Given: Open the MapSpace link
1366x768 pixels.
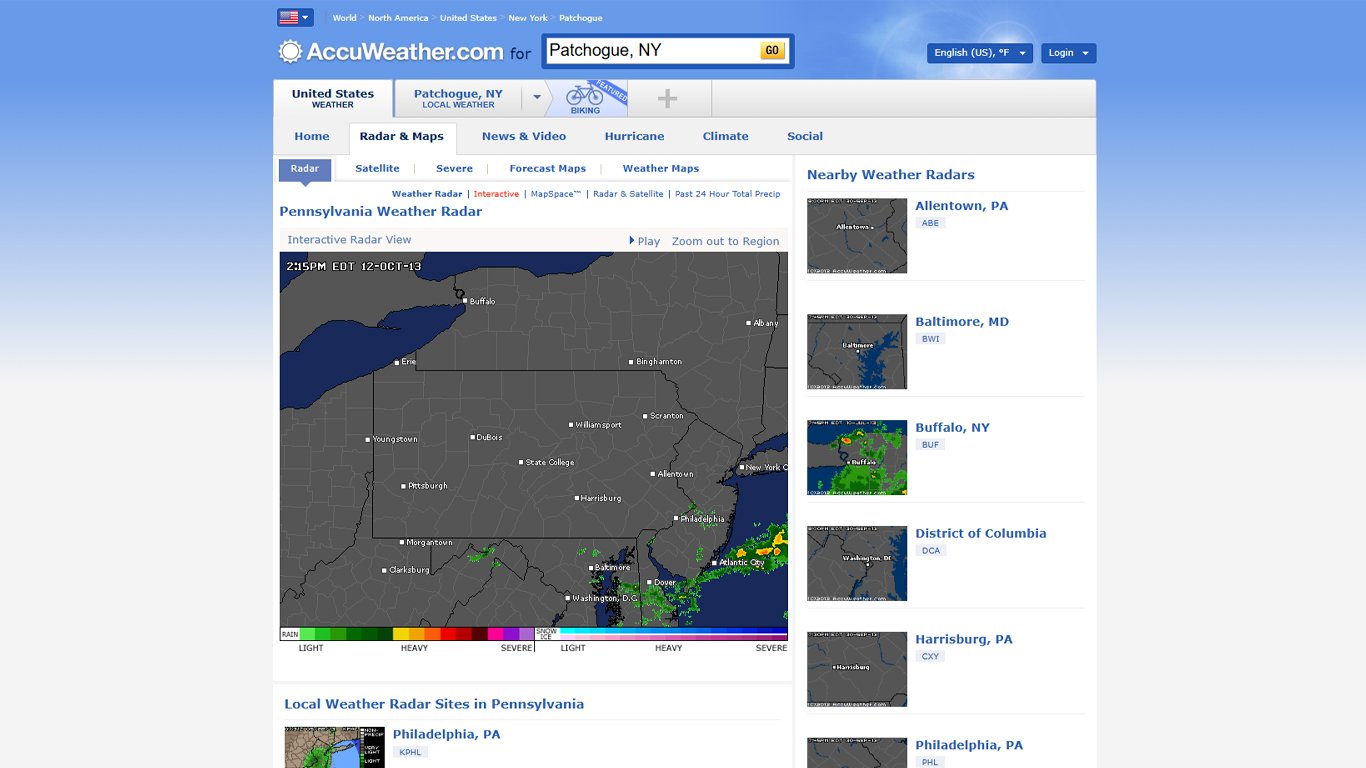Looking at the screenshot, I should coord(556,194).
